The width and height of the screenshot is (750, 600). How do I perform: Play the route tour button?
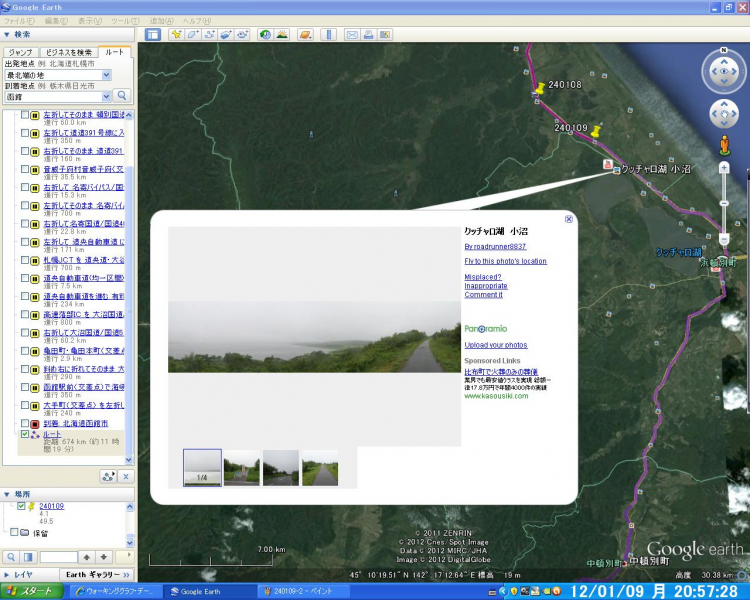click(x=109, y=476)
